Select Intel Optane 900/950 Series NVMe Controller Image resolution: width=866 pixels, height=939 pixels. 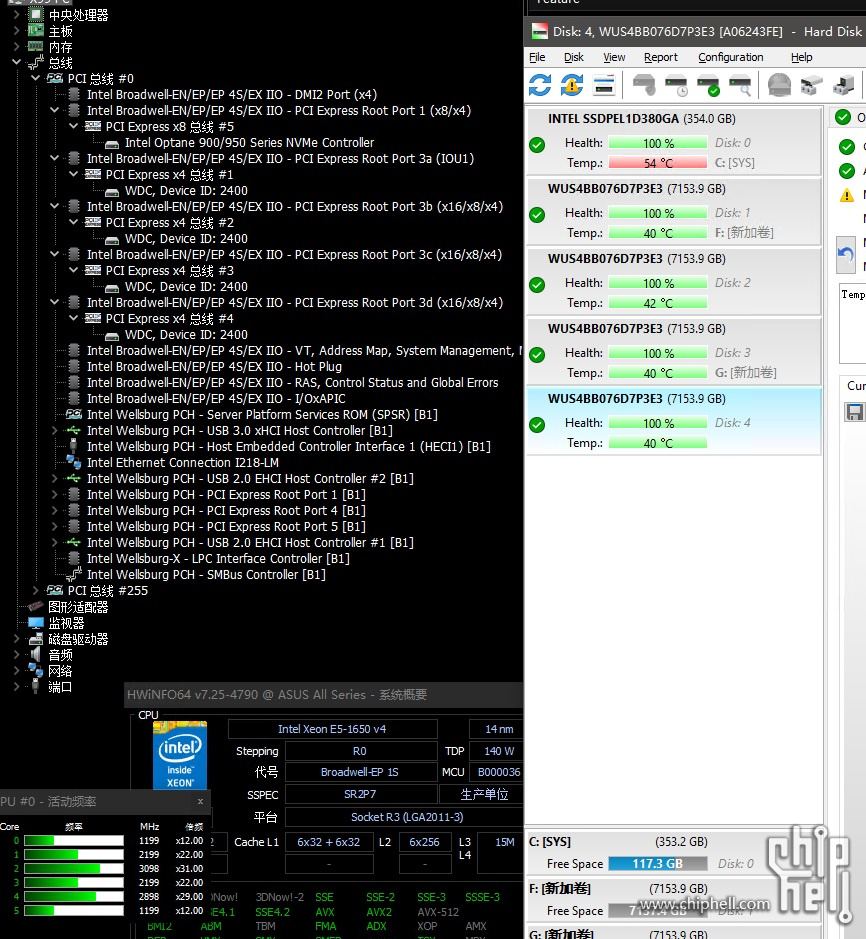click(249, 143)
